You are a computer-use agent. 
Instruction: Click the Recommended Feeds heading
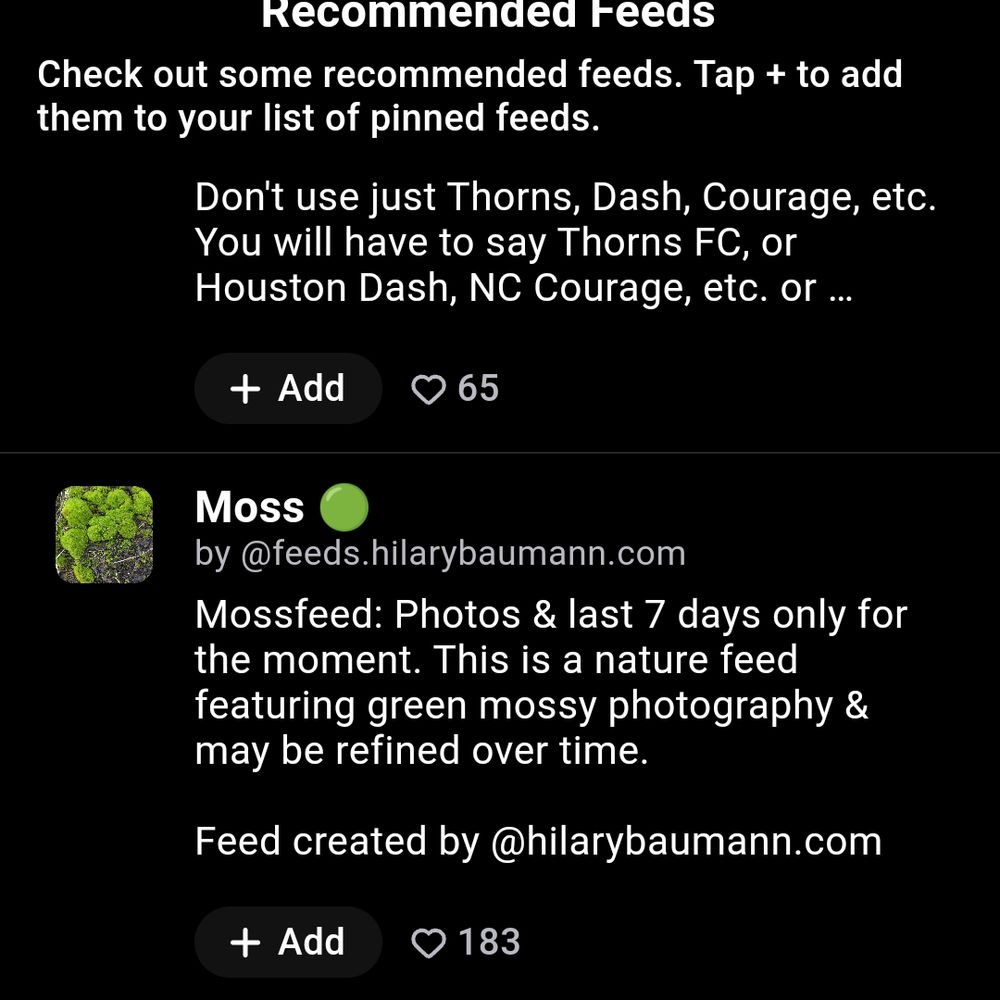coord(488,15)
